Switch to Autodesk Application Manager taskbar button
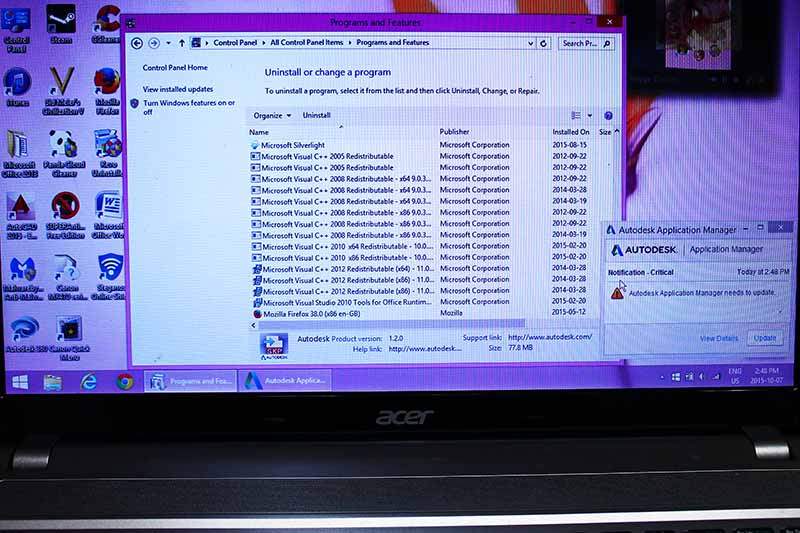The image size is (800, 533). (x=285, y=381)
